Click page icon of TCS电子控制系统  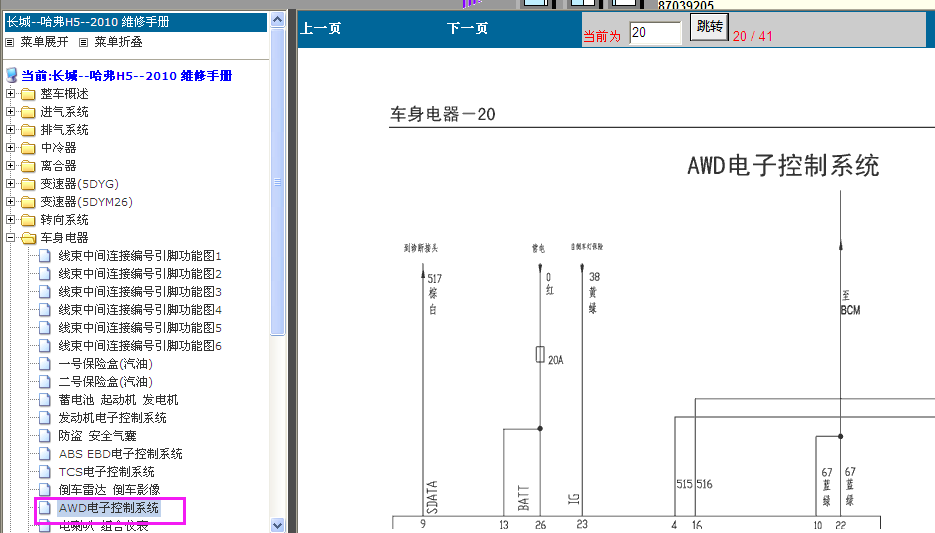tap(45, 472)
